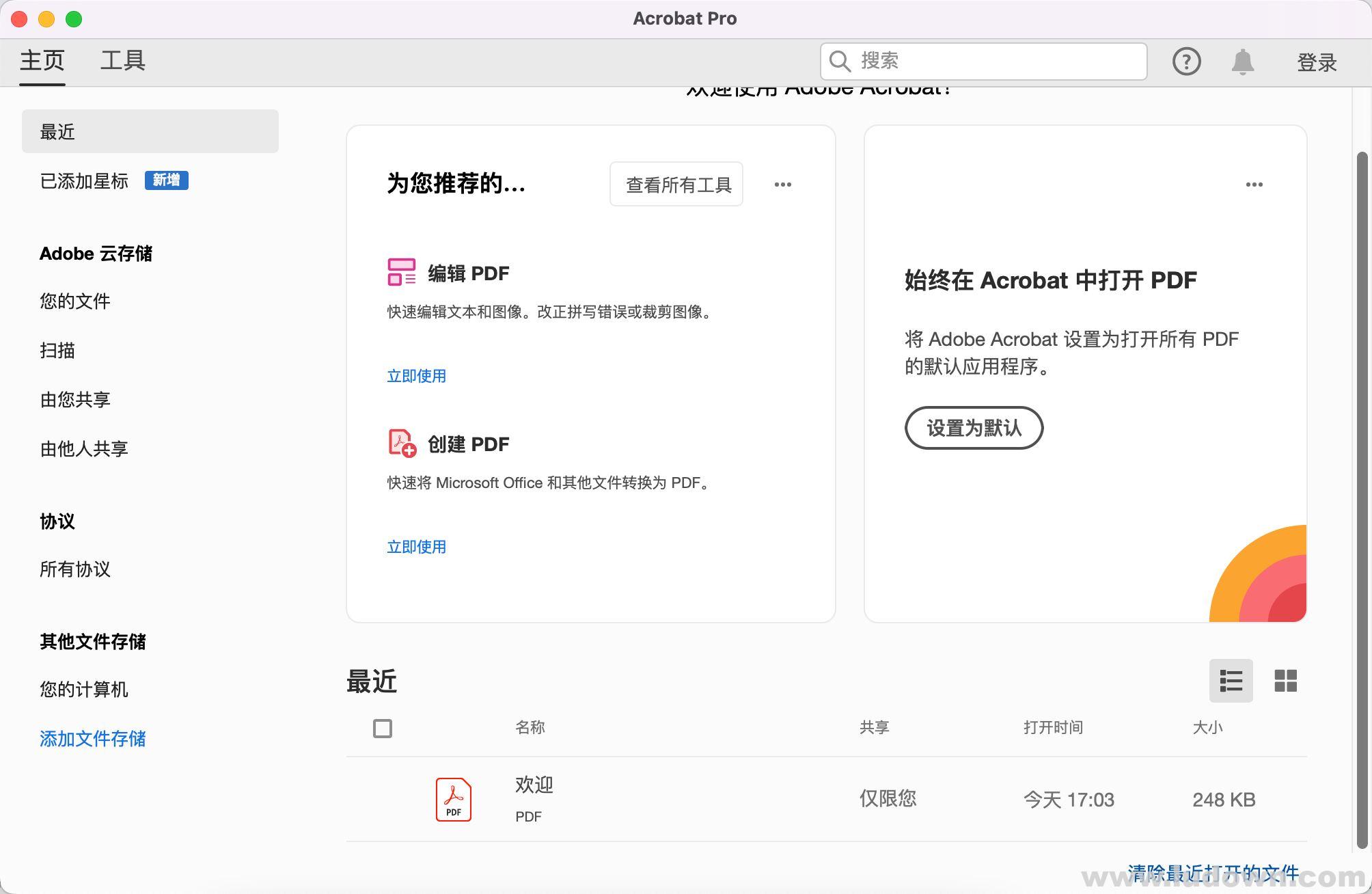The image size is (1372, 894).
Task: Click the red close window button
Action: tap(19, 19)
